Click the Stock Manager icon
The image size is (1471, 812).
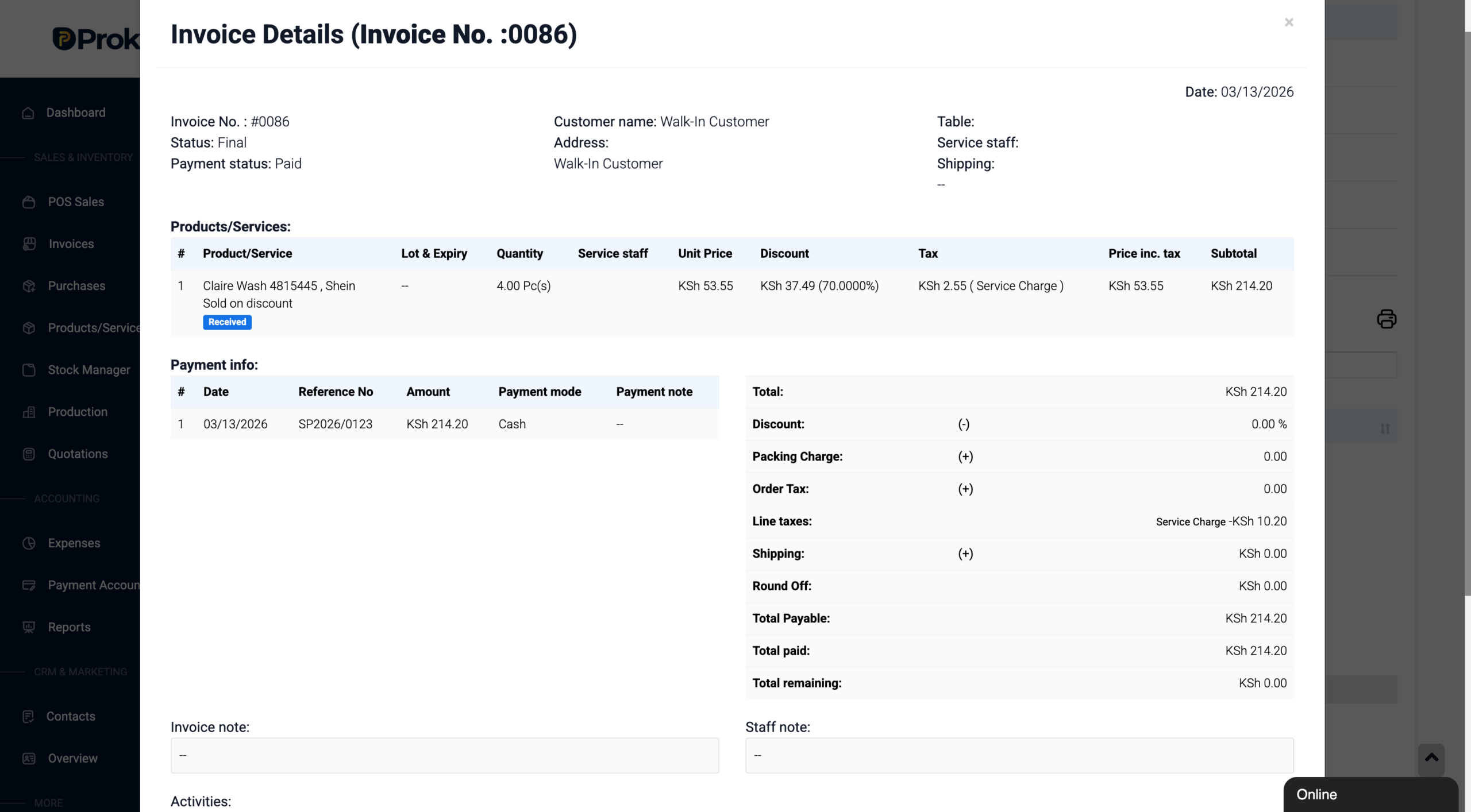[29, 370]
